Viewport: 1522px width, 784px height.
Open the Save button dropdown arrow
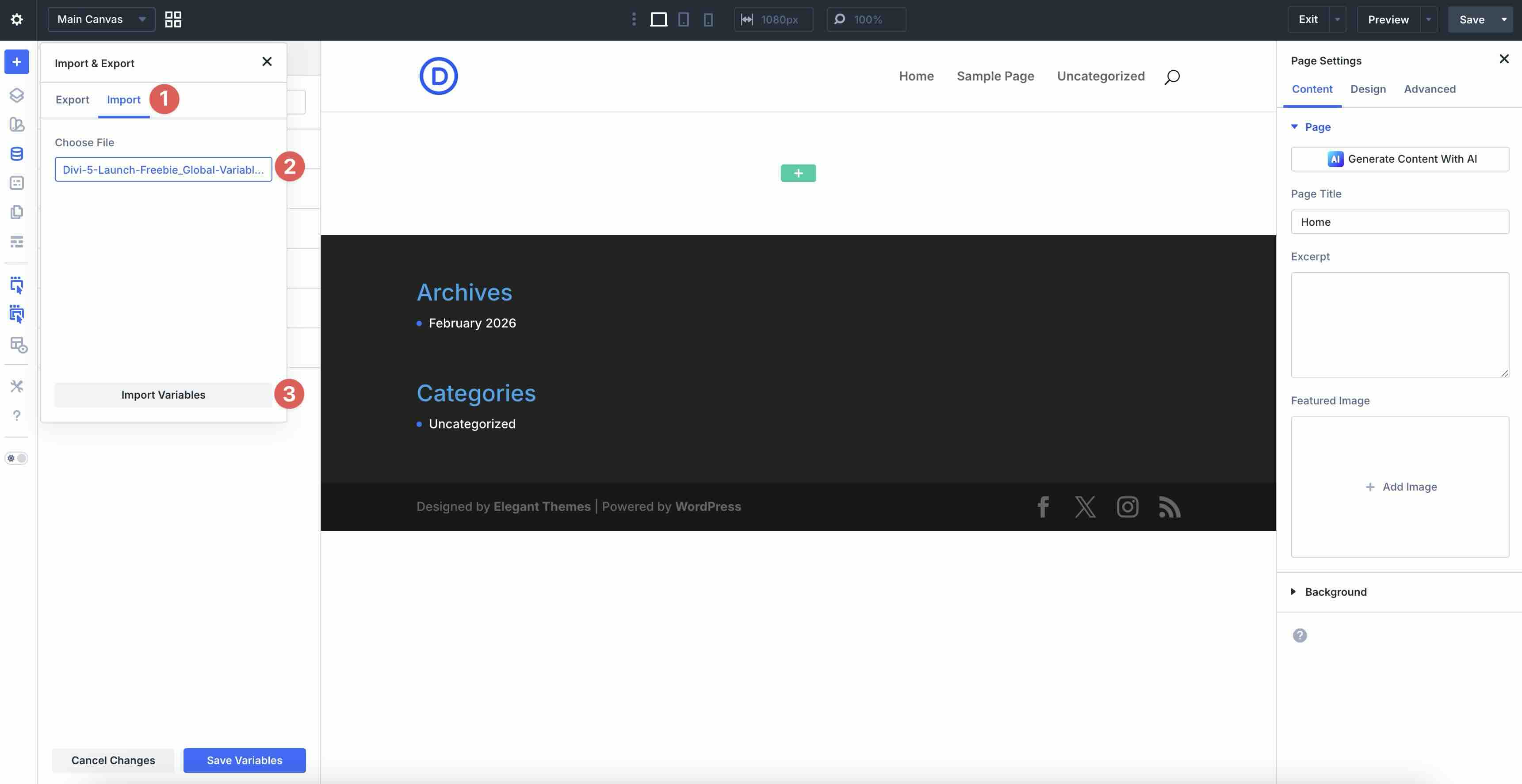coord(1504,19)
